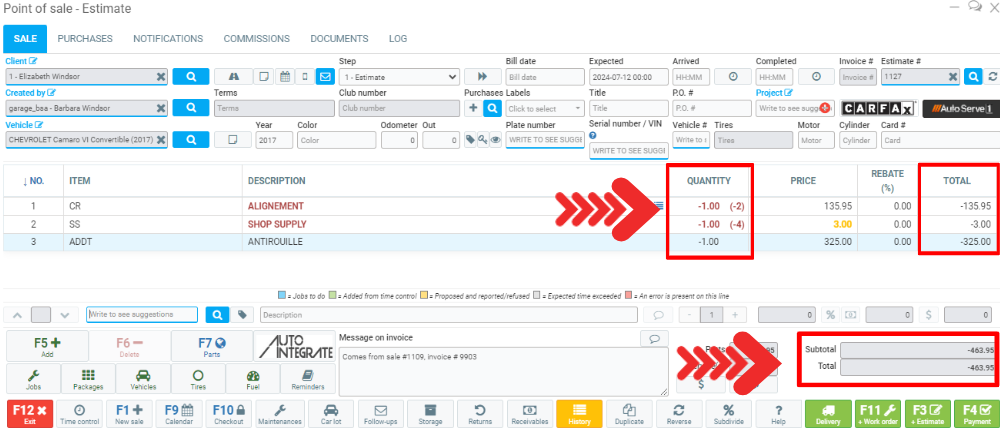Open the Labels 'Click to select' dropdown

(x=545, y=108)
